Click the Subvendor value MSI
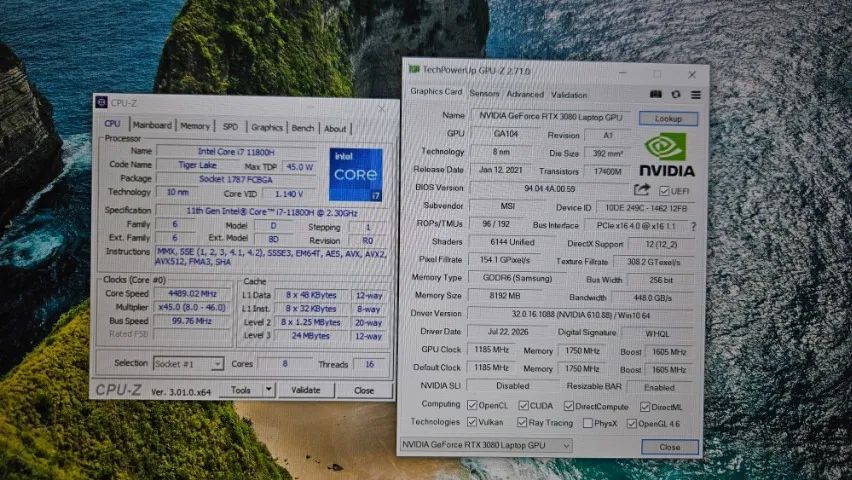This screenshot has height=480, width=852. click(x=508, y=206)
